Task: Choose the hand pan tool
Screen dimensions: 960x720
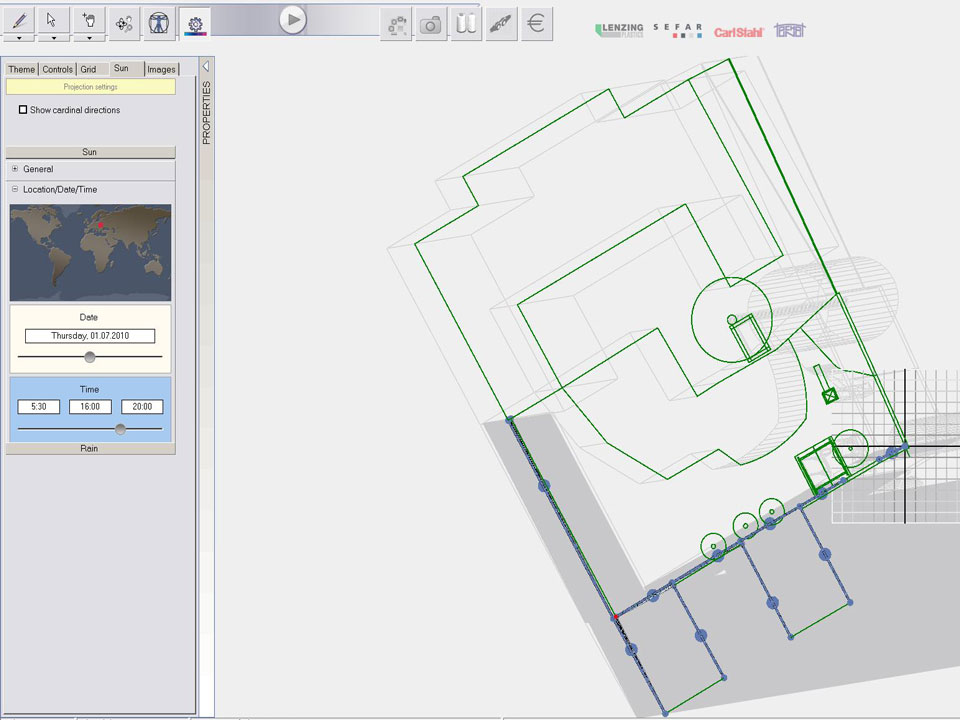Action: (90, 19)
